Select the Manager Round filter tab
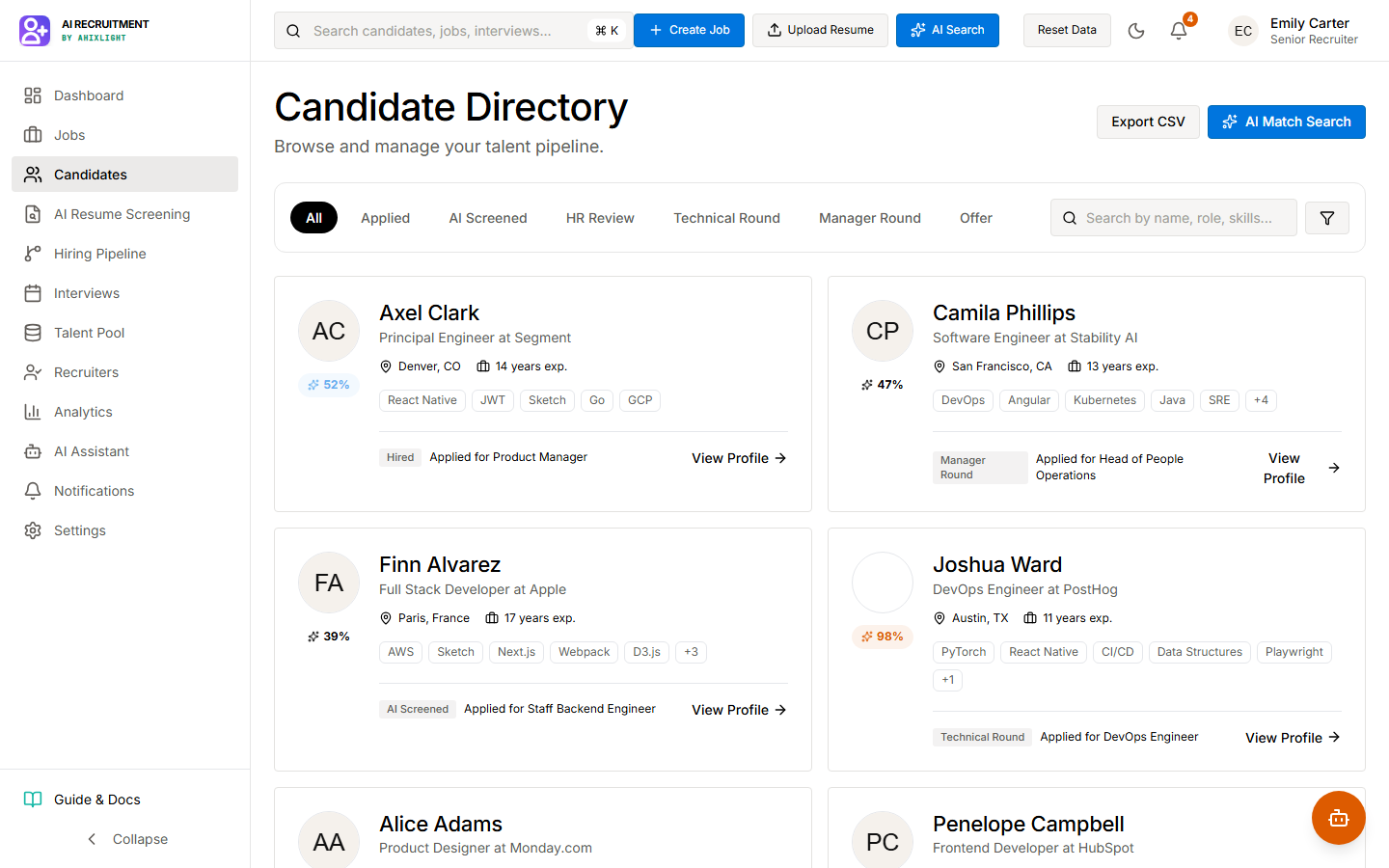The width and height of the screenshot is (1389, 868). pos(870,218)
